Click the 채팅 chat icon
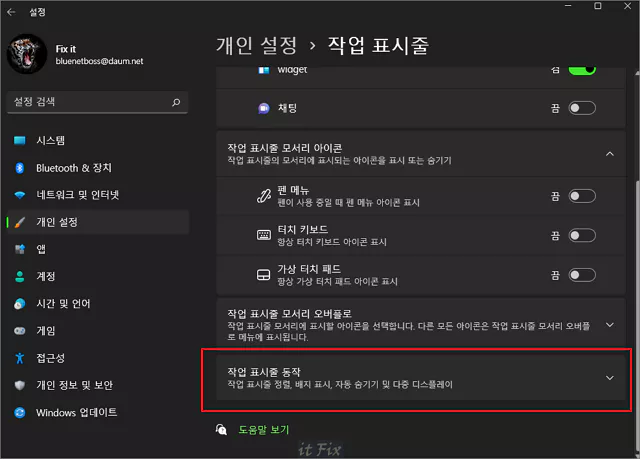 pyautogui.click(x=264, y=108)
